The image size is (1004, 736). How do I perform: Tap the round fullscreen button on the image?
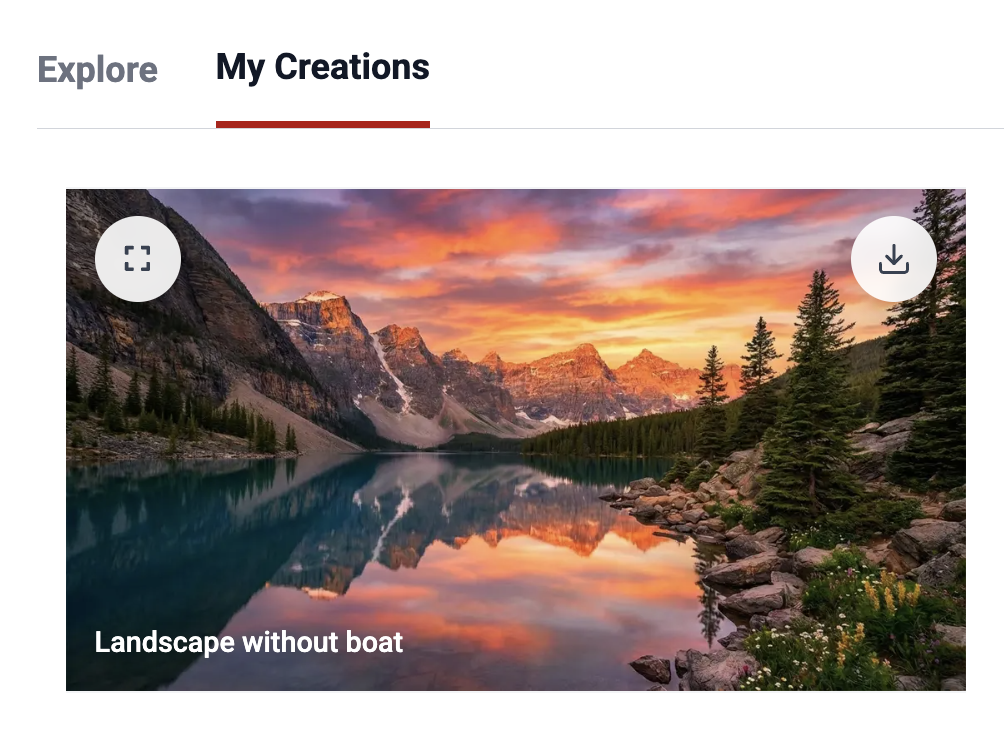tap(138, 259)
